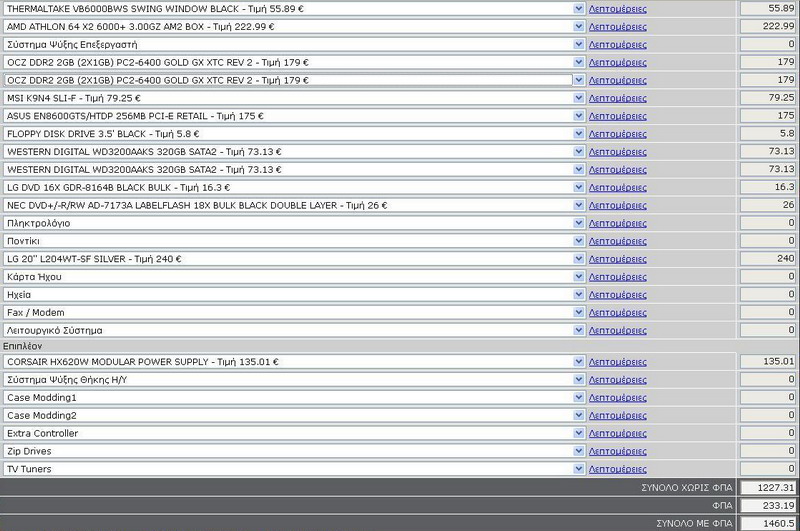Open the NEC DVD+/-R/RW AD-7173A dropdown
This screenshot has height=531, width=800.
pos(293,205)
